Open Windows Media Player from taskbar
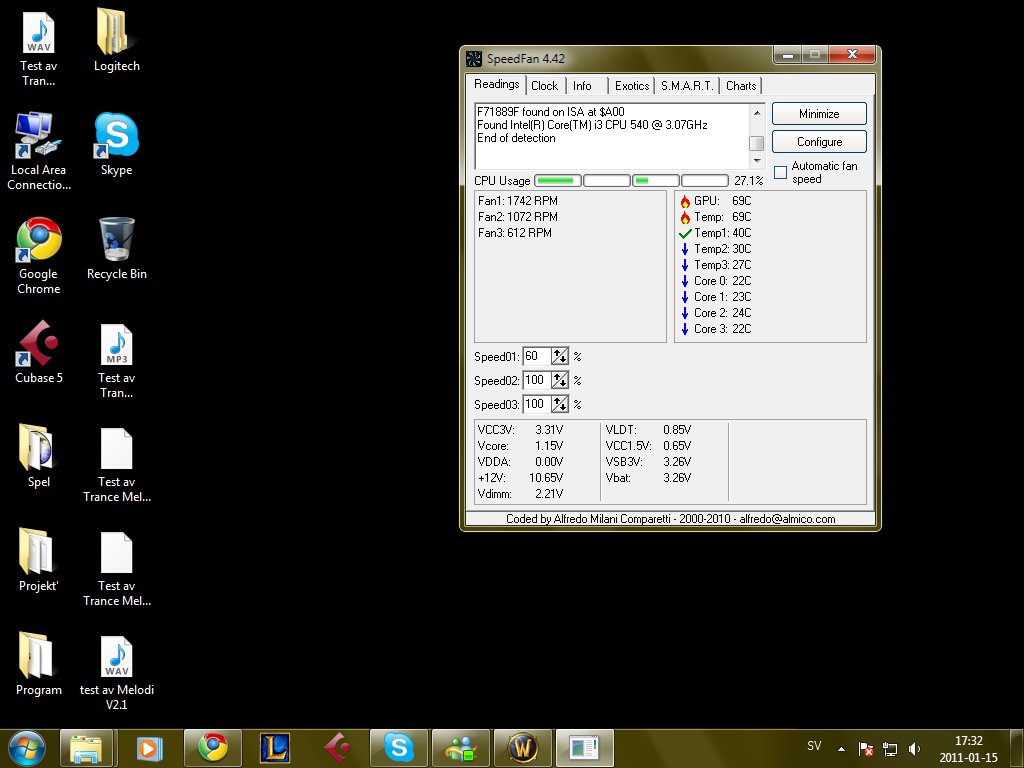 click(149, 747)
